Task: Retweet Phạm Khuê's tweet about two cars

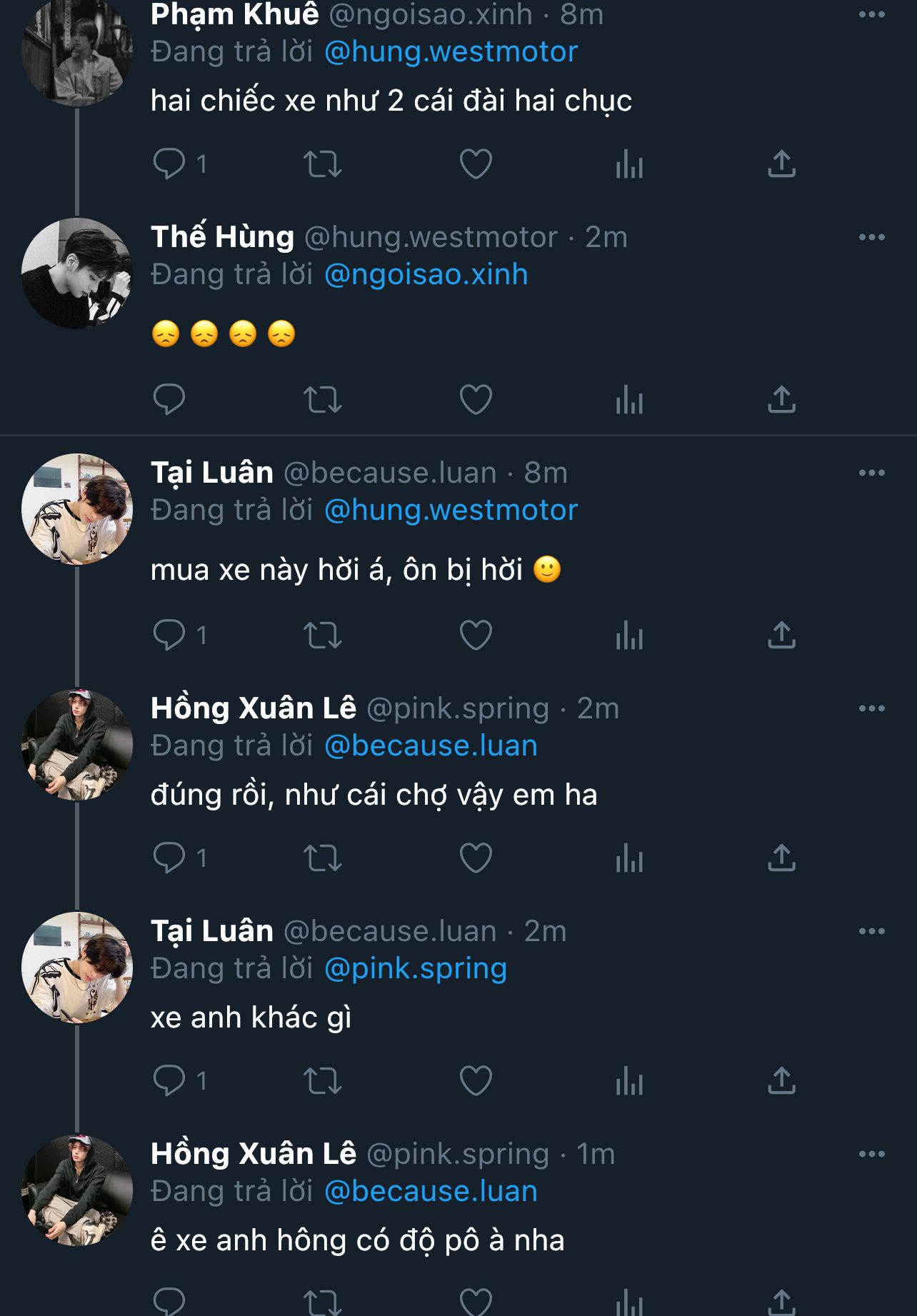Action: (x=323, y=164)
